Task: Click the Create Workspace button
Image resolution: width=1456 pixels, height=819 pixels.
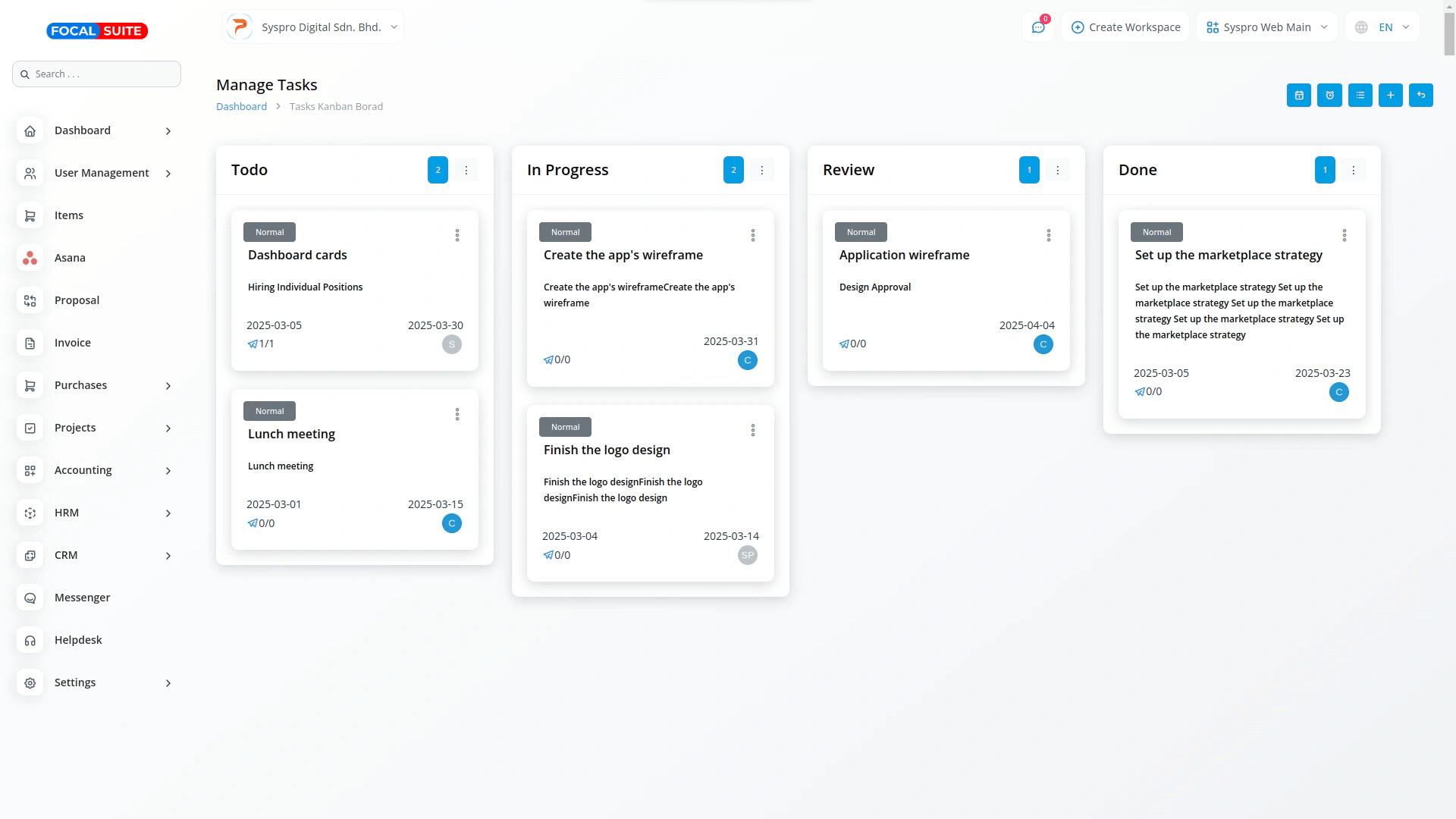Action: click(x=1125, y=27)
